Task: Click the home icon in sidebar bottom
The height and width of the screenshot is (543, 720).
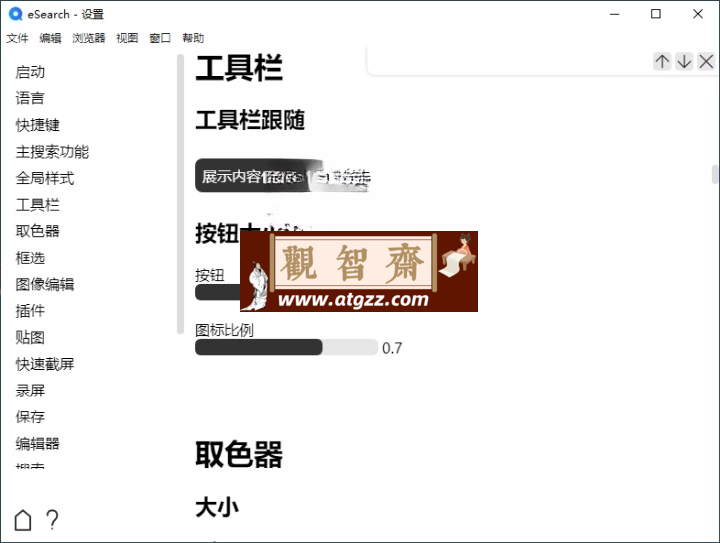Action: [23, 520]
